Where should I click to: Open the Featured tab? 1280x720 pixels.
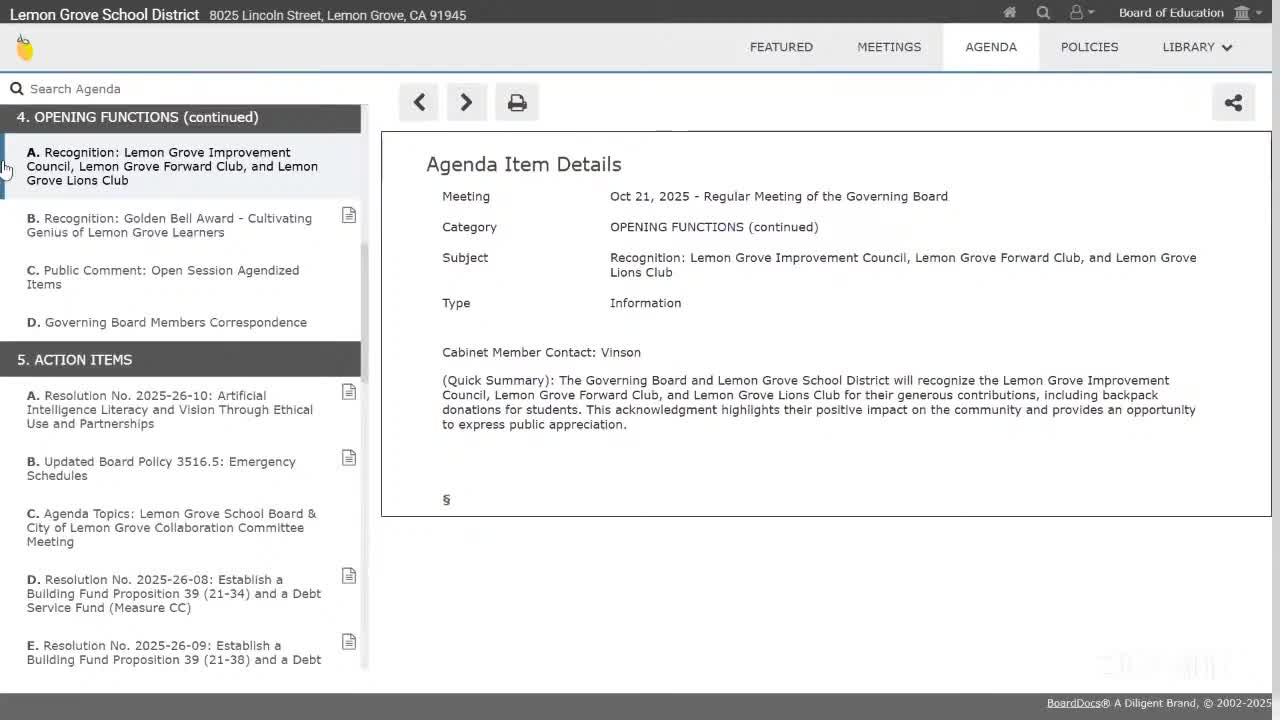pos(781,47)
